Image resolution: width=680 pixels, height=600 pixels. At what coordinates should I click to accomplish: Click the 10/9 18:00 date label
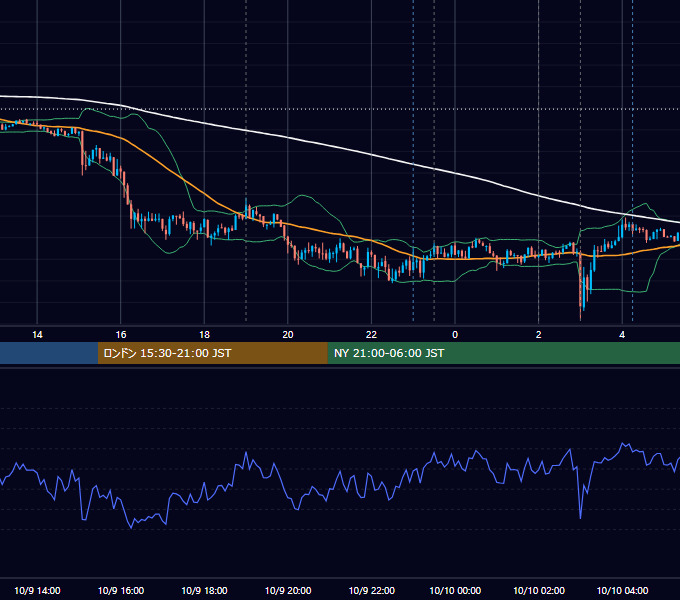[x=204, y=590]
